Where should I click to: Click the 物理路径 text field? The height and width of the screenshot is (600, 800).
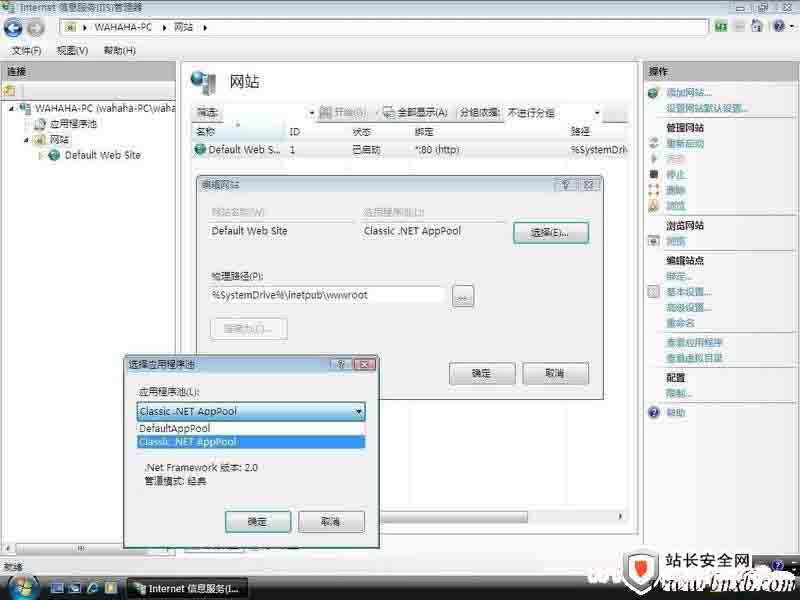327,295
